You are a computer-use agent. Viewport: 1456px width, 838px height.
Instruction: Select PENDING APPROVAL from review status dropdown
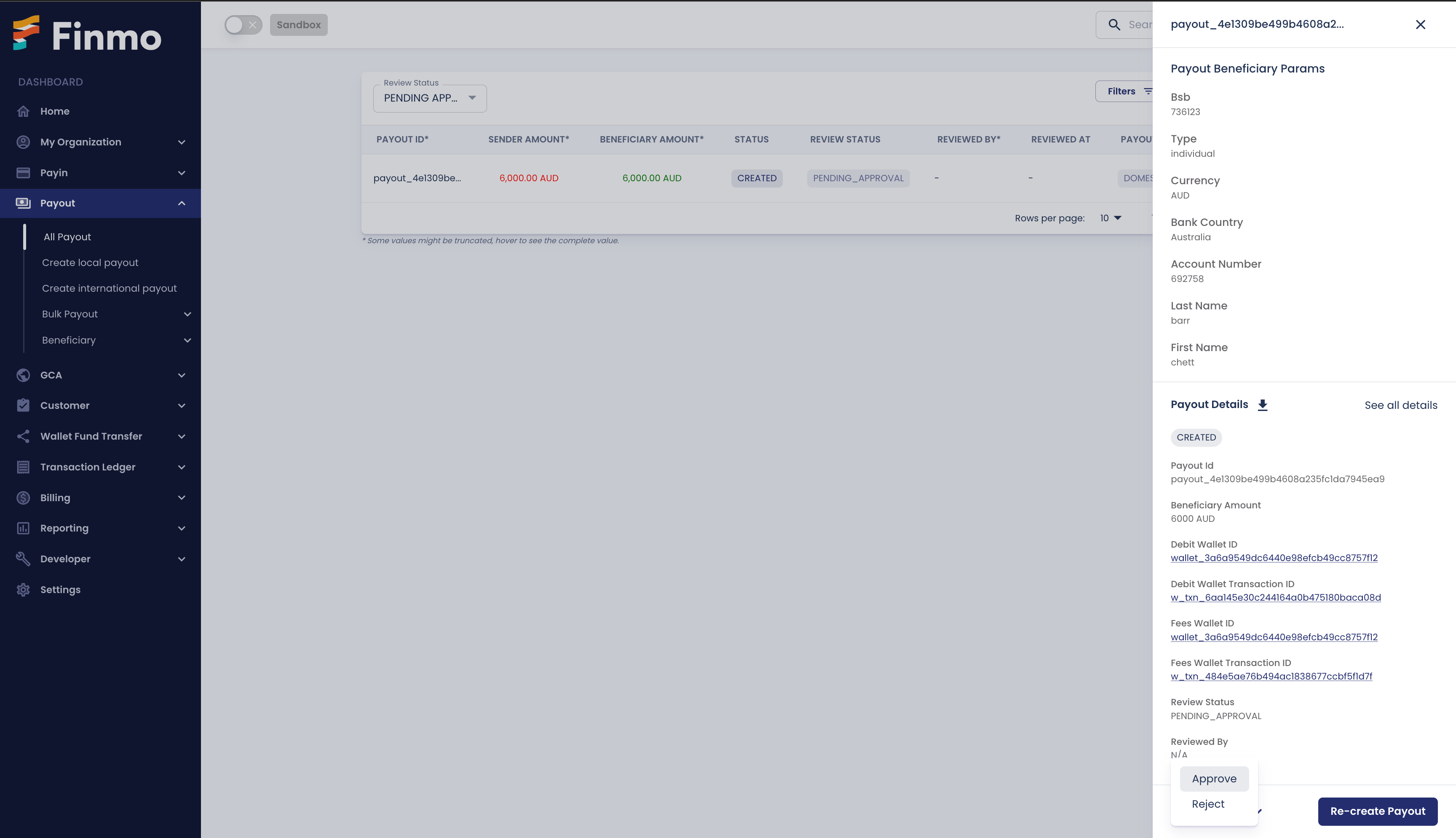pos(428,98)
